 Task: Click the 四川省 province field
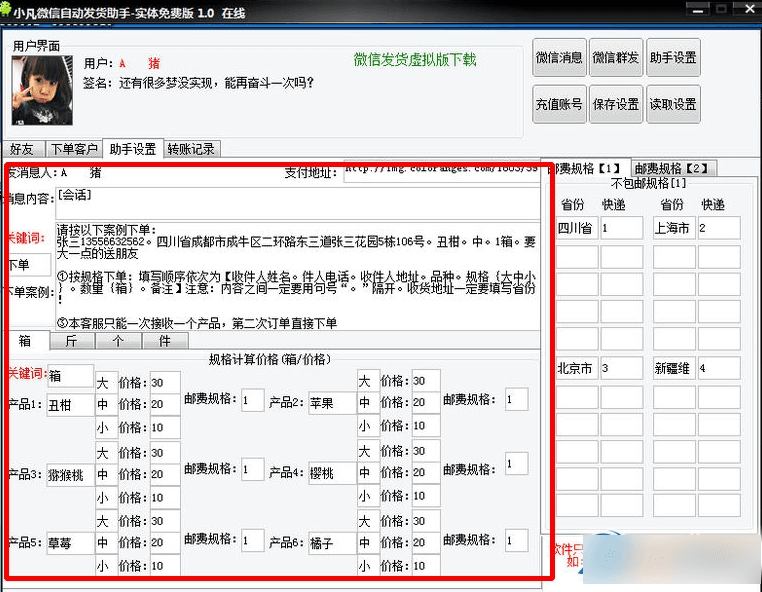(575, 228)
